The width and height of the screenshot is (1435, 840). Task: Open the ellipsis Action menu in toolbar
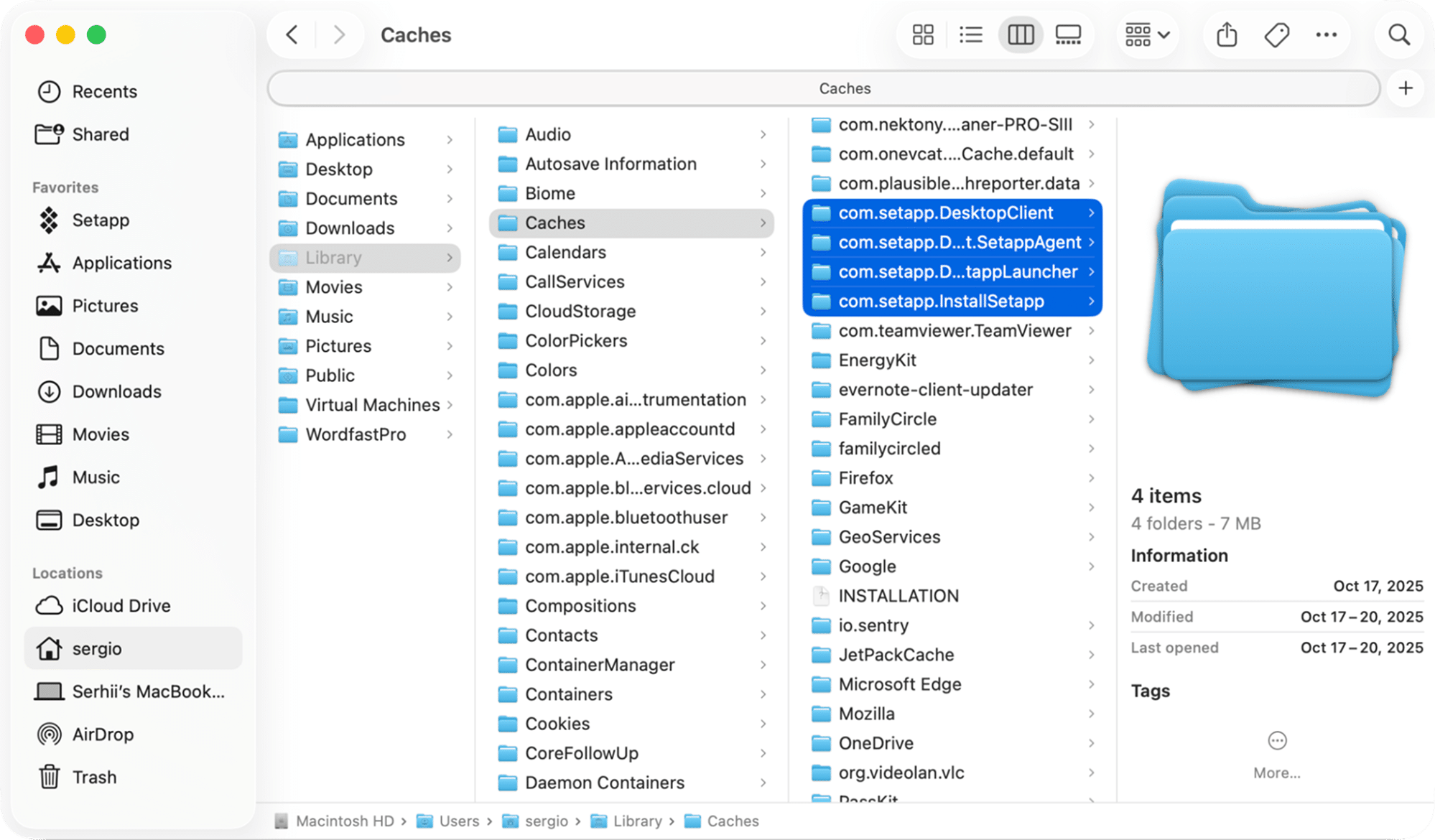coord(1326,34)
